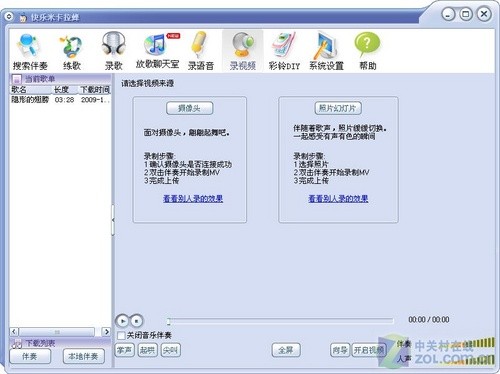Image resolution: width=500 pixels, height=374 pixels.
Task: Click the 00:00 / 00:00 time display
Action: click(x=429, y=320)
